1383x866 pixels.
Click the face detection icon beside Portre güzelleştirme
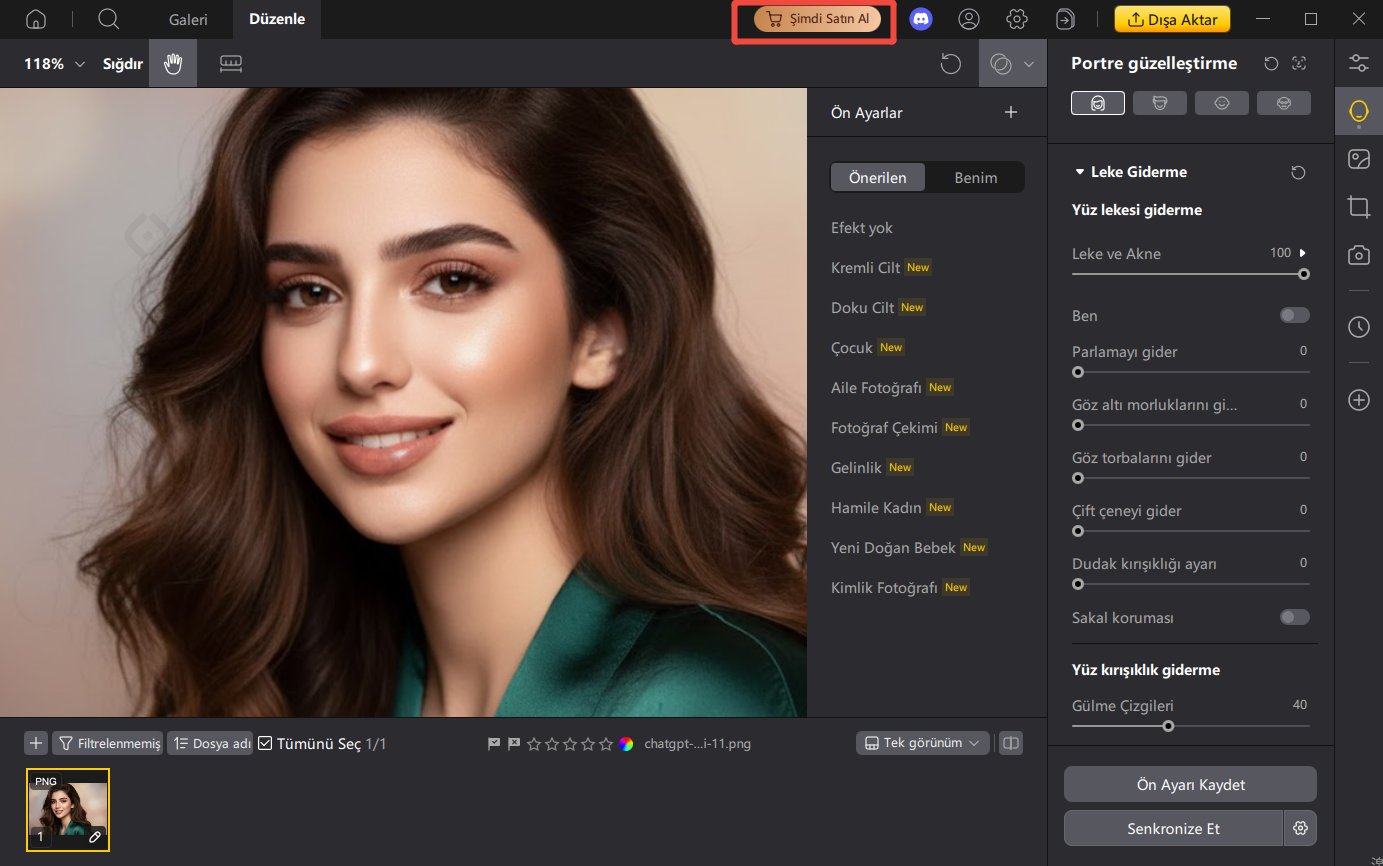[x=1299, y=62]
